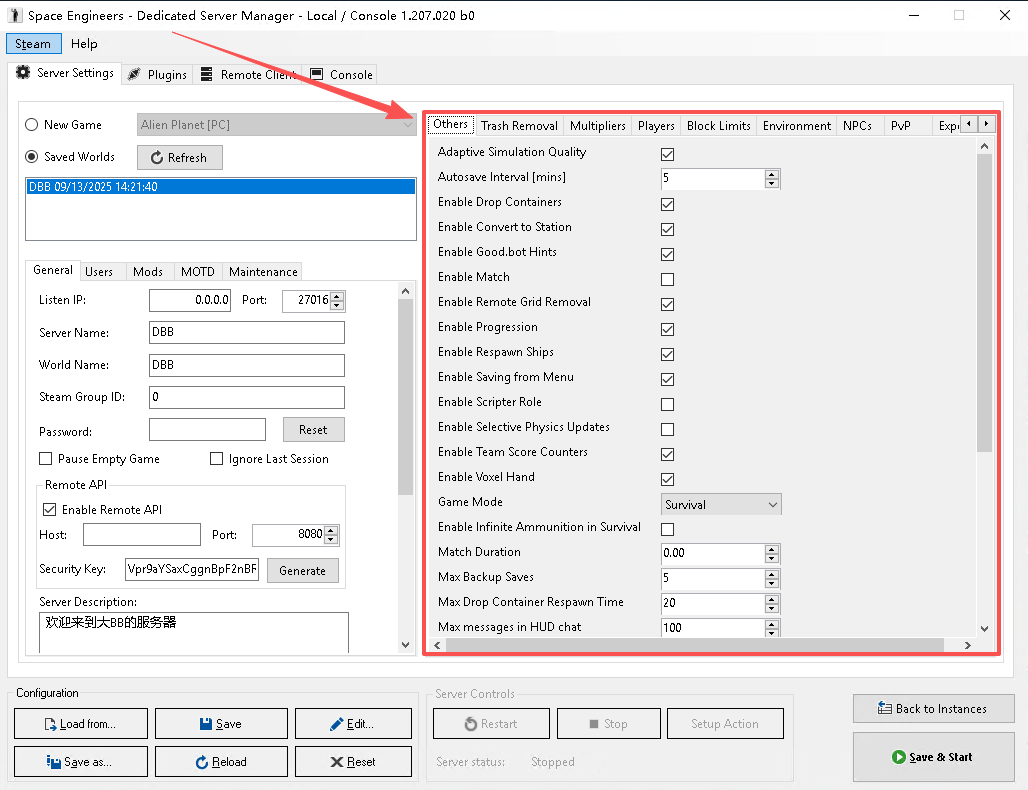Switch to the Trash Removal tab
Viewport: 1028px width, 790px height.
pos(519,126)
